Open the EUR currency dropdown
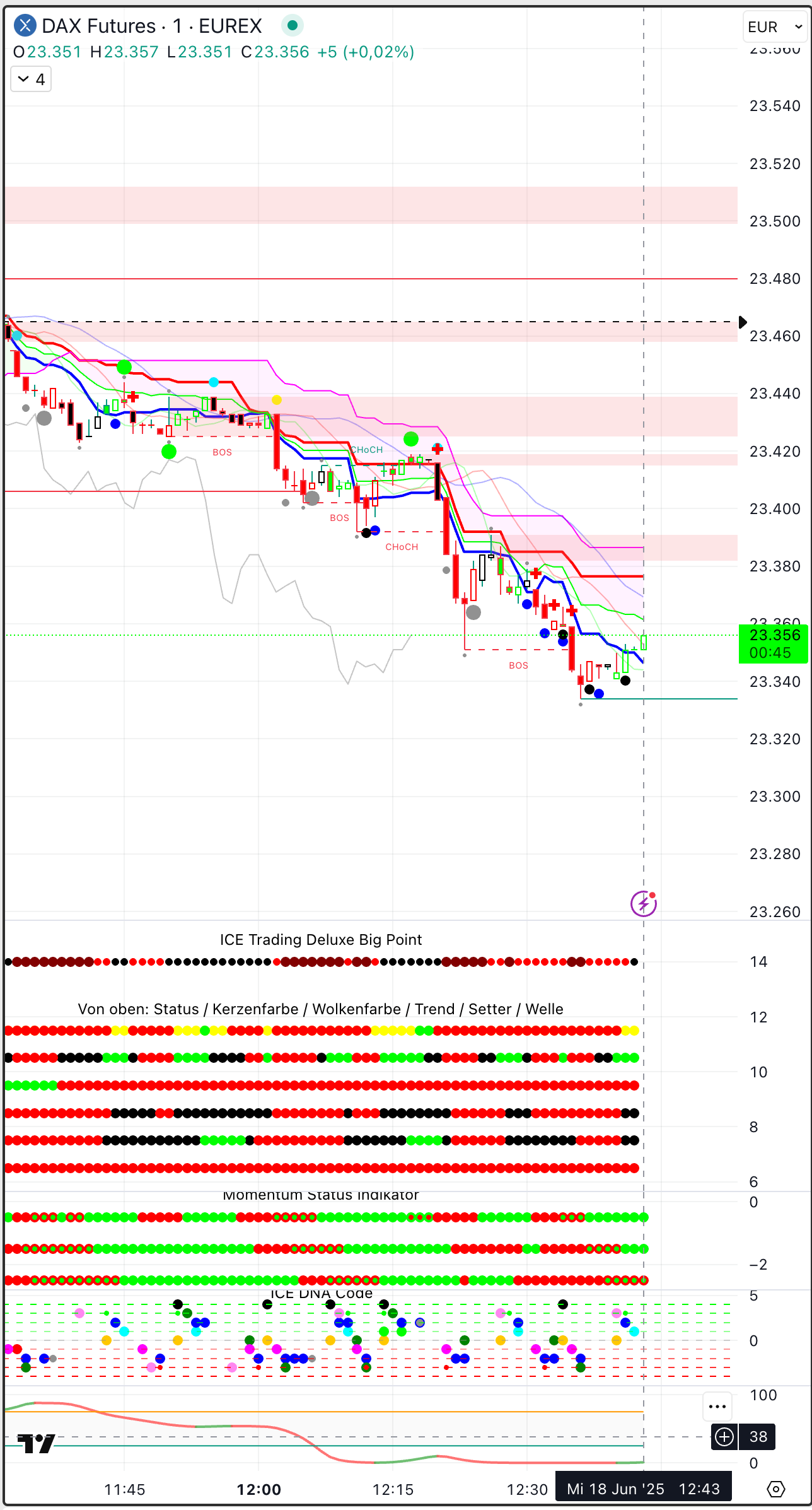812x1510 pixels. point(774,27)
